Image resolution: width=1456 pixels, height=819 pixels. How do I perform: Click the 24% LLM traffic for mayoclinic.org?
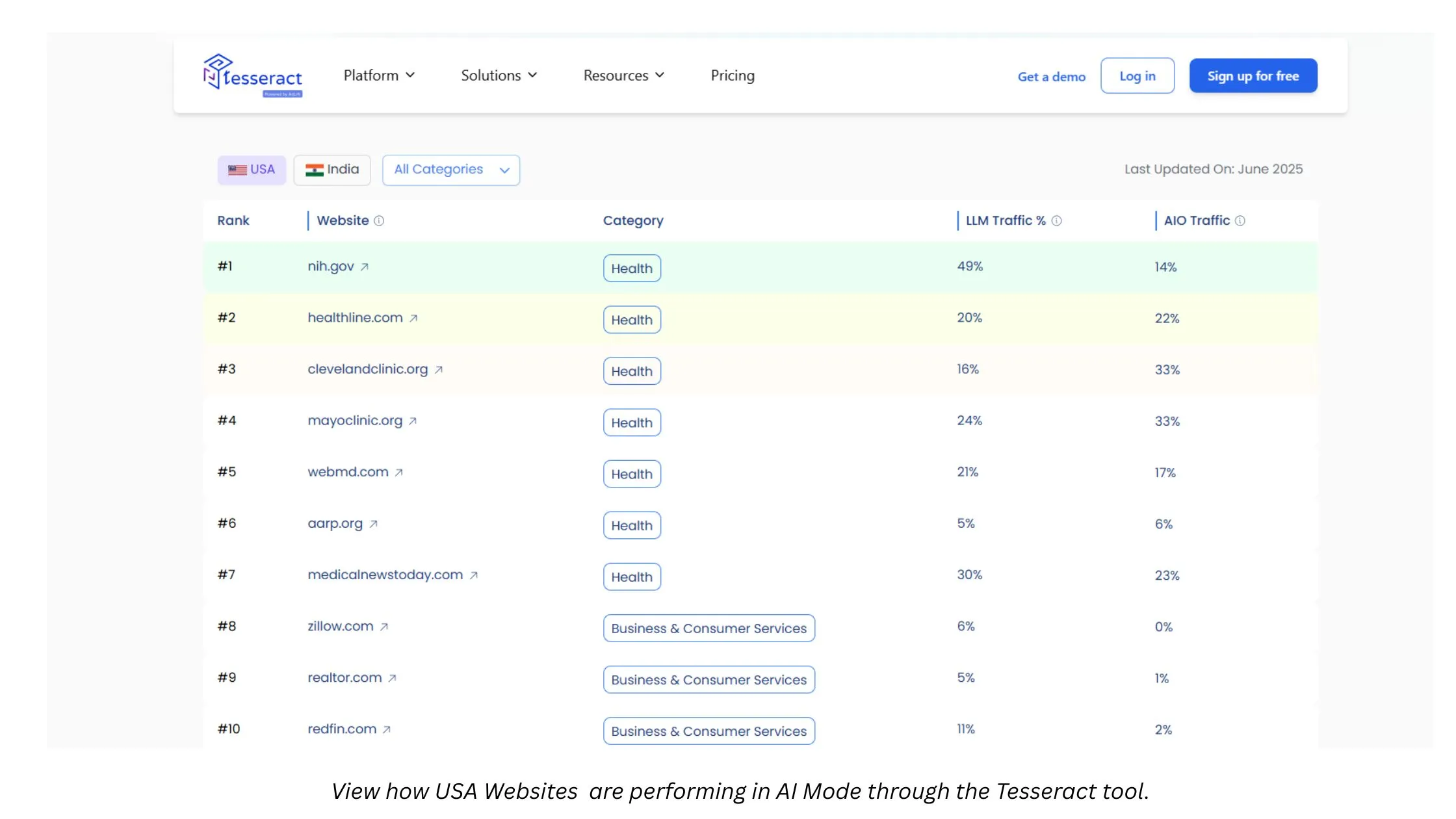[969, 421]
